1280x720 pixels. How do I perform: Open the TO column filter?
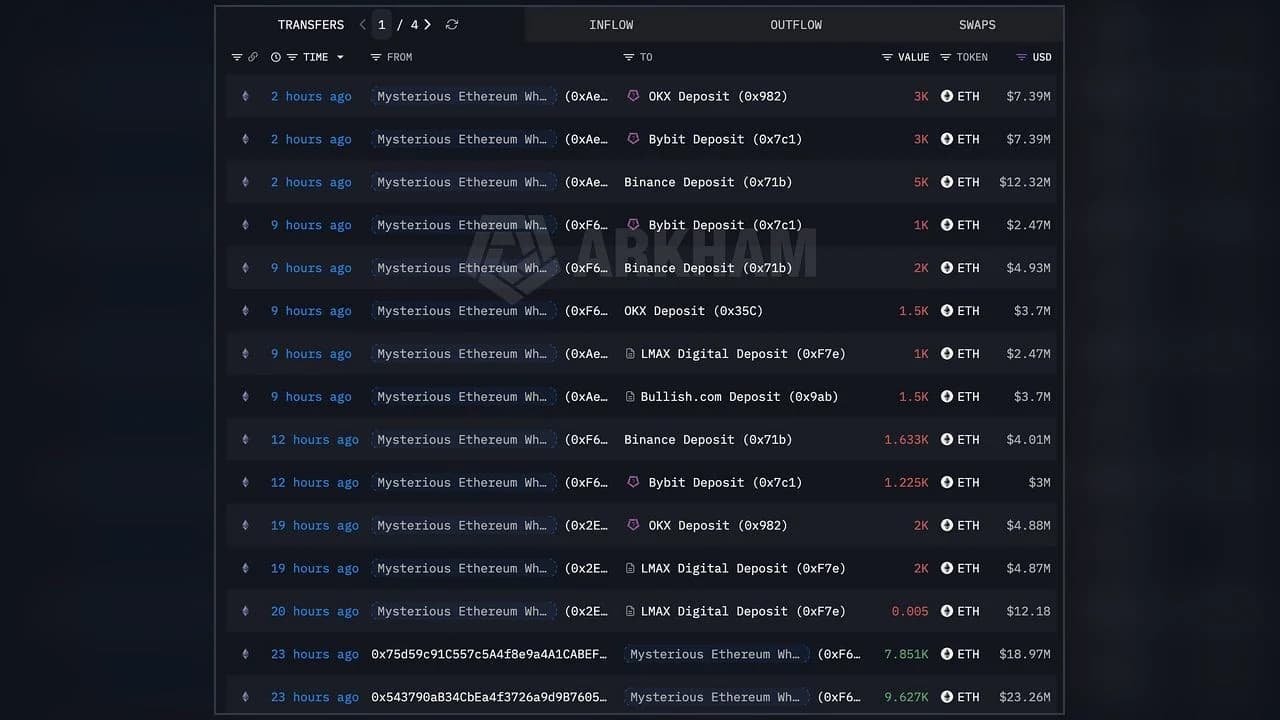coord(629,57)
